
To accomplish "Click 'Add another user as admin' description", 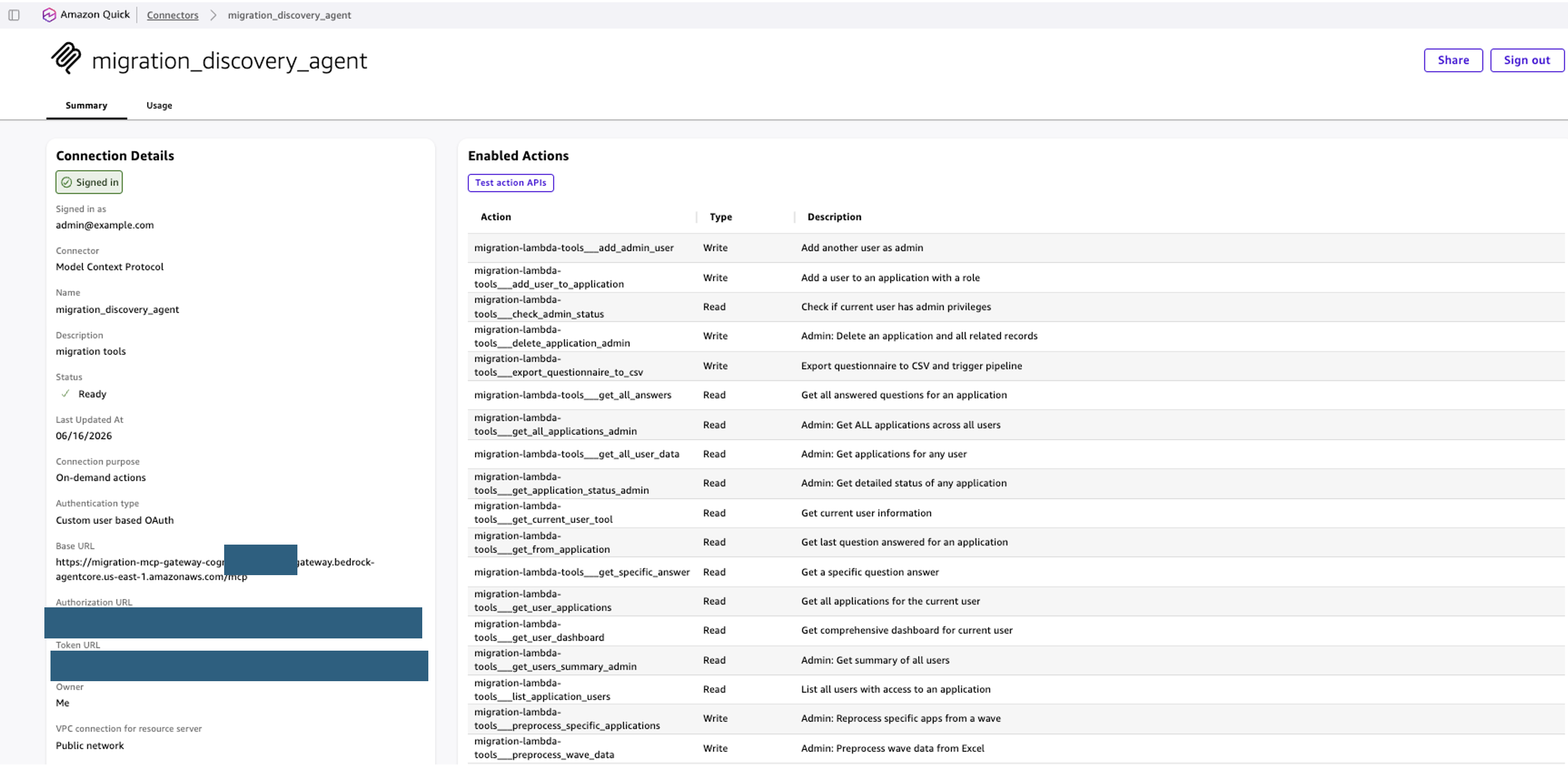I will [862, 248].
